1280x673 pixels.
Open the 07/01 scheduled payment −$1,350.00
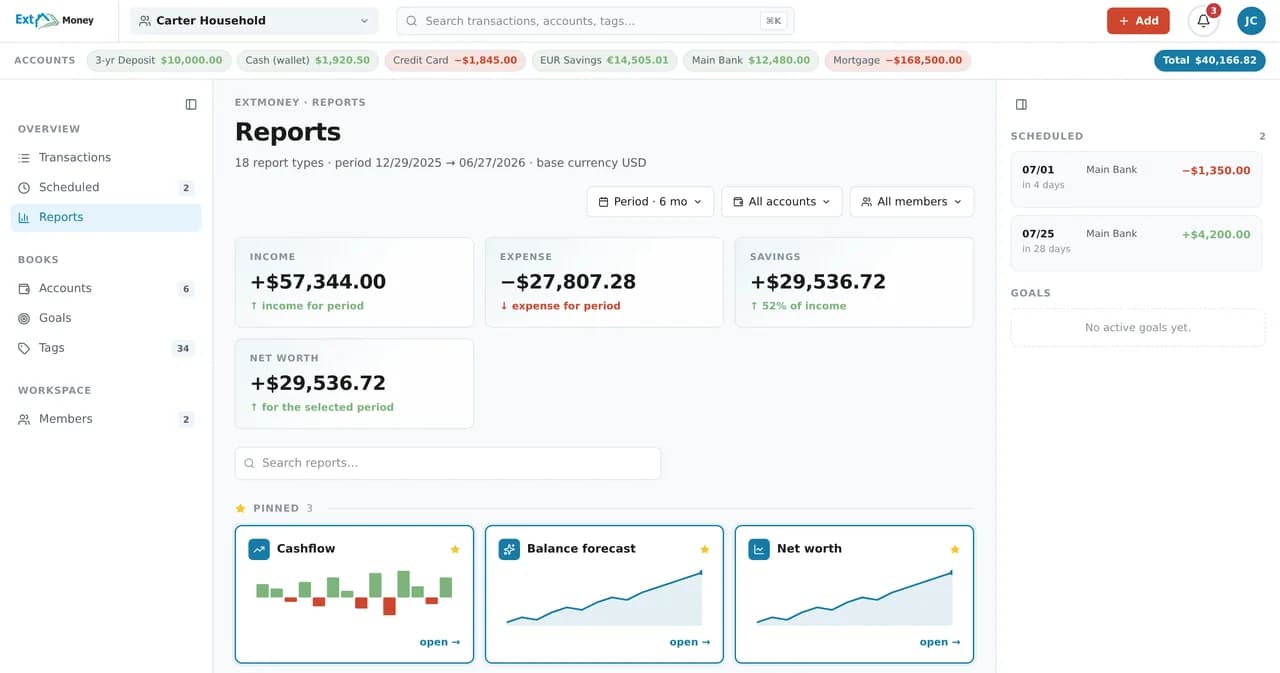[1136, 179]
